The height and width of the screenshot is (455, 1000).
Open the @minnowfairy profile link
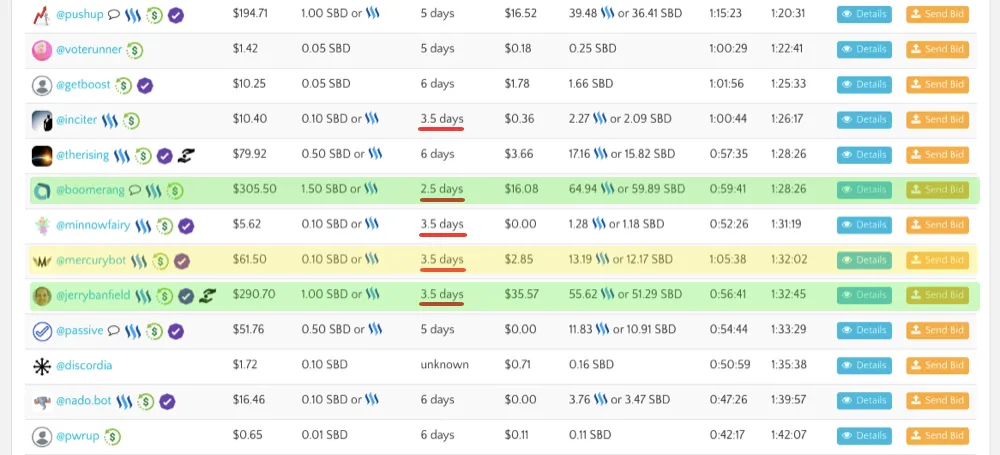click(93, 225)
